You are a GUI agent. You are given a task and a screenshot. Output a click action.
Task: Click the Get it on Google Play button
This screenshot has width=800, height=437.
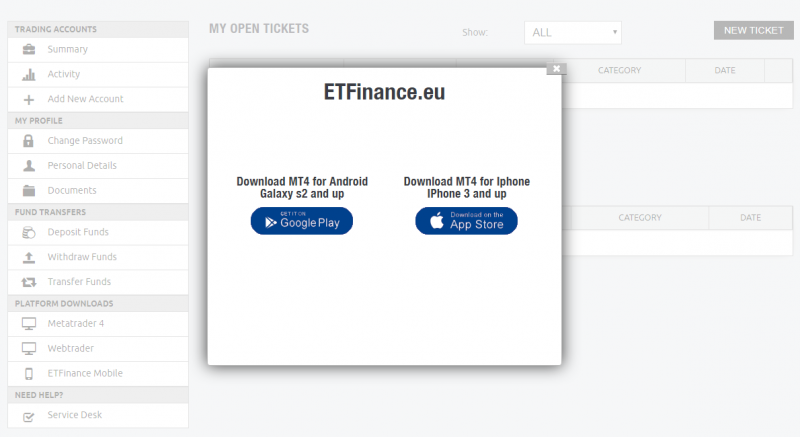[302, 221]
